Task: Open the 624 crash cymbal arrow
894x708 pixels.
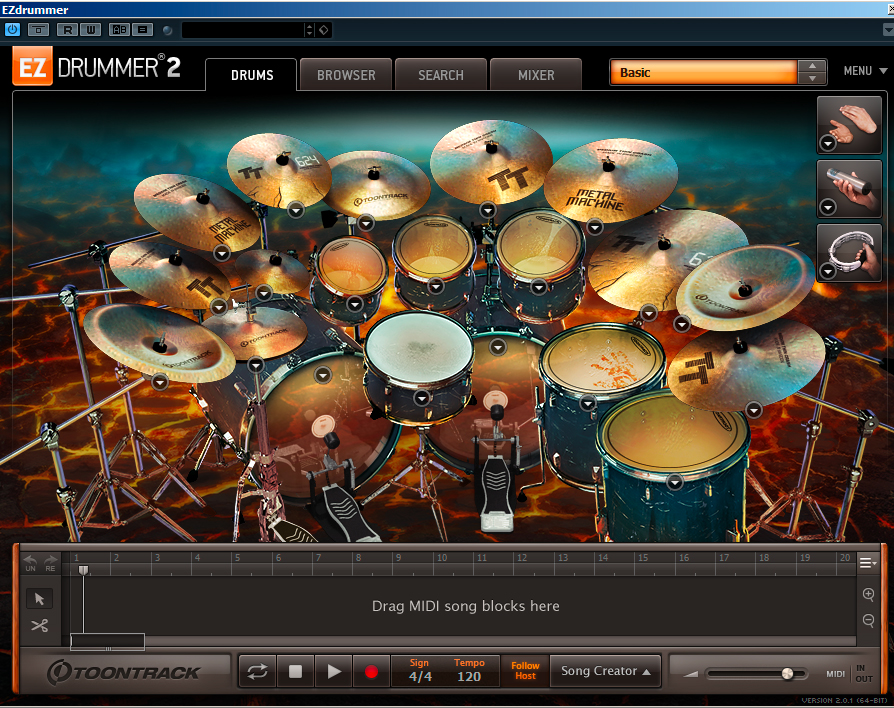Action: click(295, 210)
